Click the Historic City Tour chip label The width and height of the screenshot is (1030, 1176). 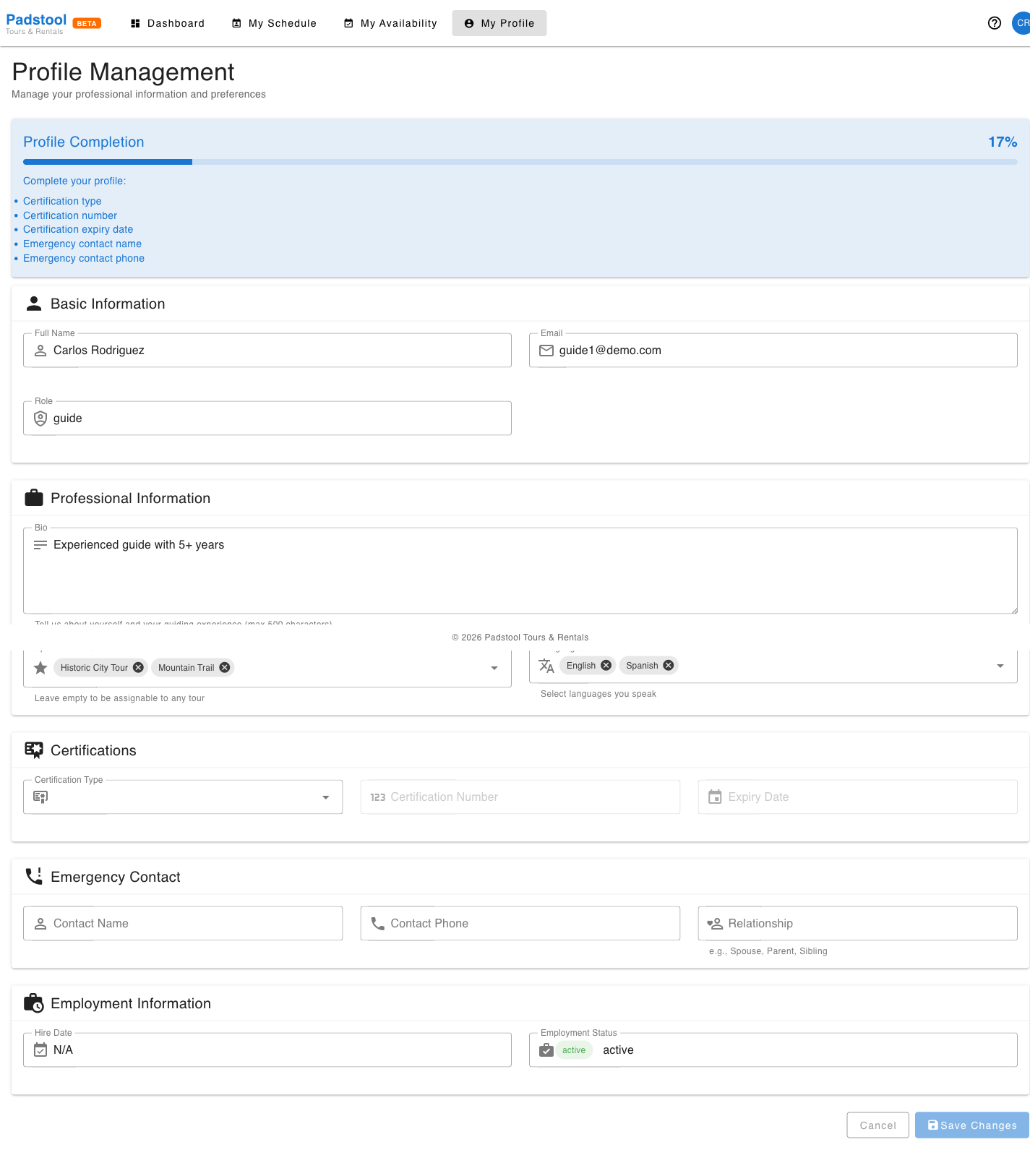pyautogui.click(x=94, y=668)
